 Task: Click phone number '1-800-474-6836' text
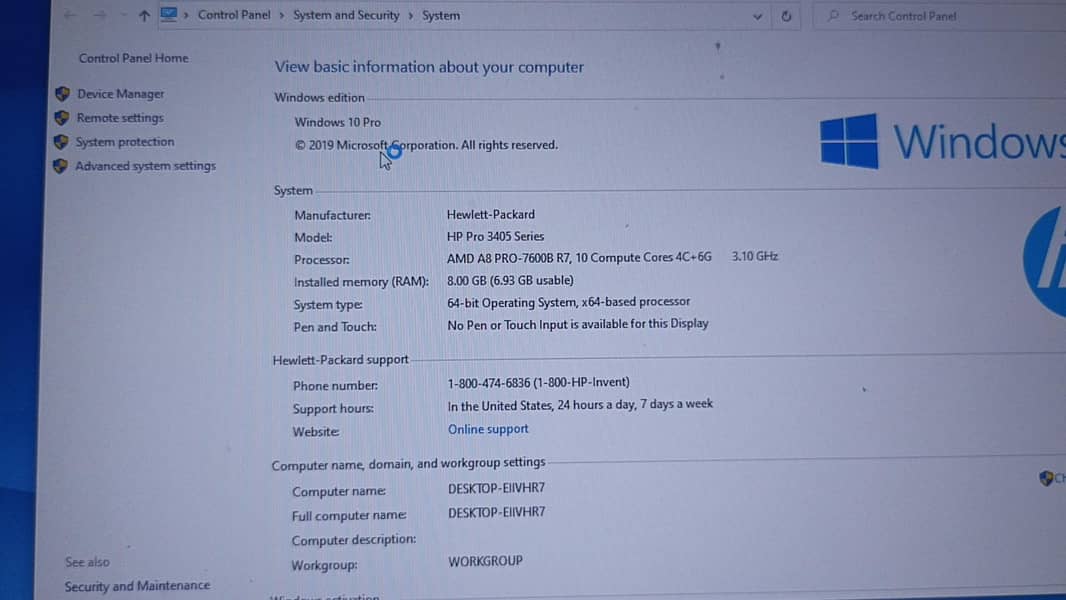click(x=538, y=383)
